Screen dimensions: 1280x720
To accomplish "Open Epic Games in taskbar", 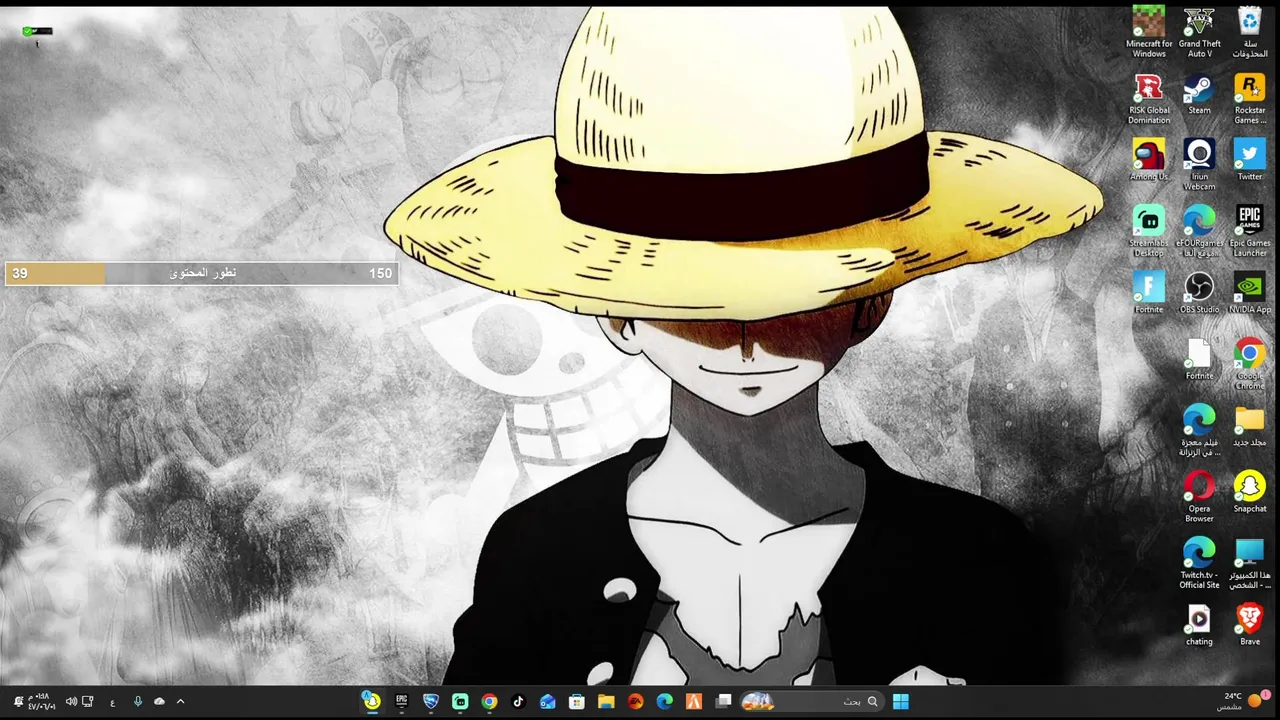I will pyautogui.click(x=401, y=701).
